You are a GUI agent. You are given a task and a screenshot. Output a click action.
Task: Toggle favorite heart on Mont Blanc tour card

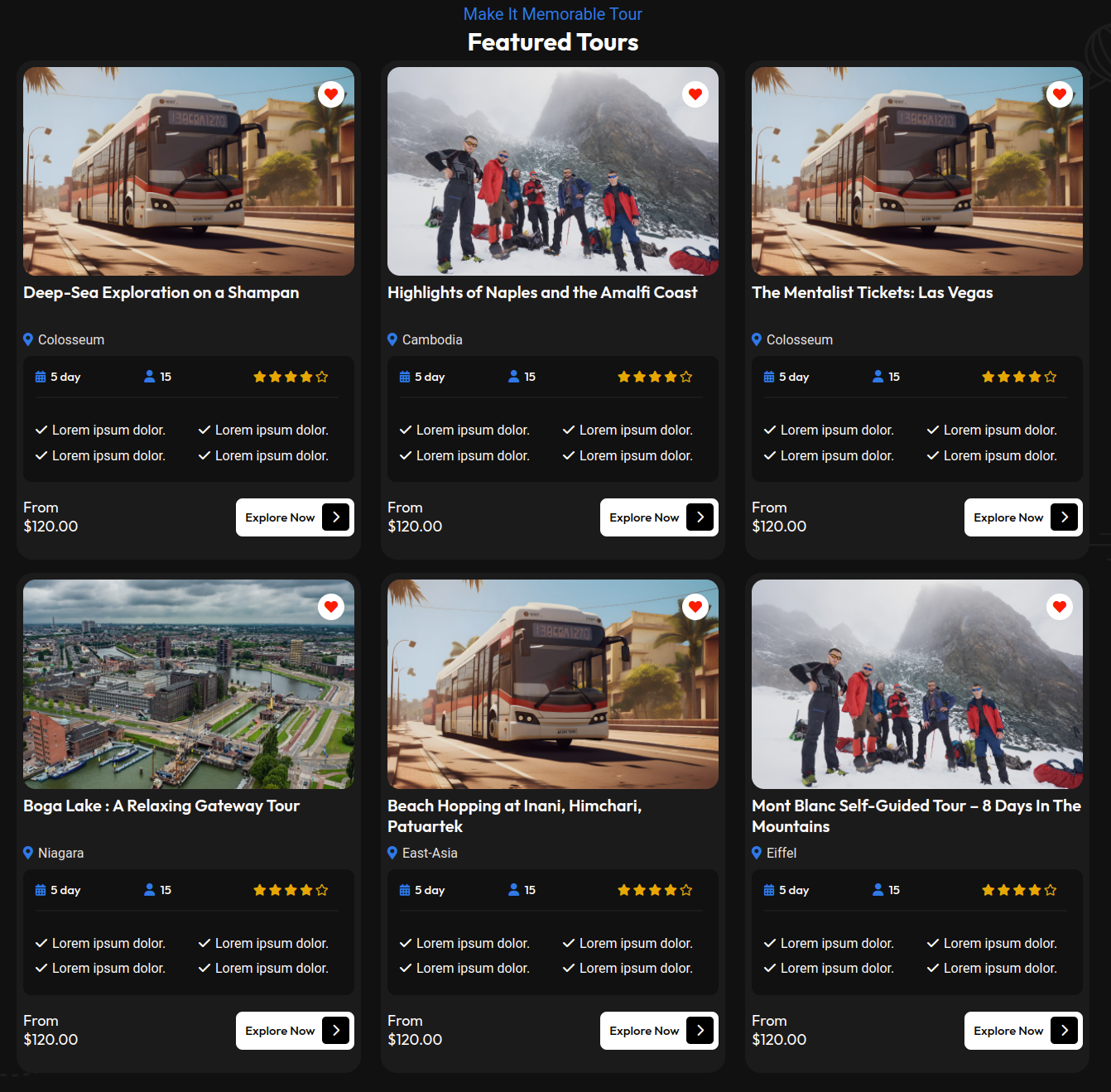1060,607
